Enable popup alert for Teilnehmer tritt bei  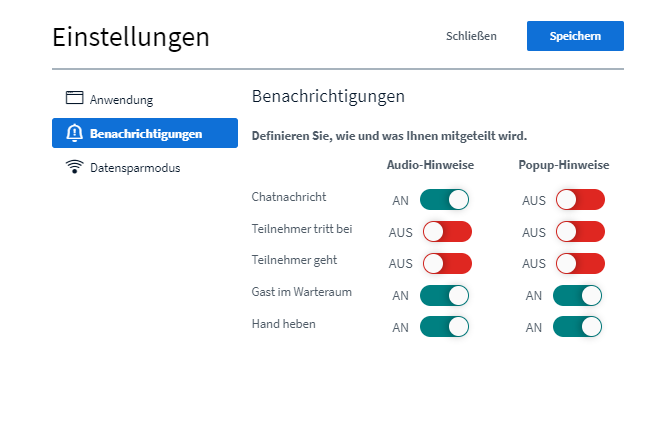click(x=580, y=232)
